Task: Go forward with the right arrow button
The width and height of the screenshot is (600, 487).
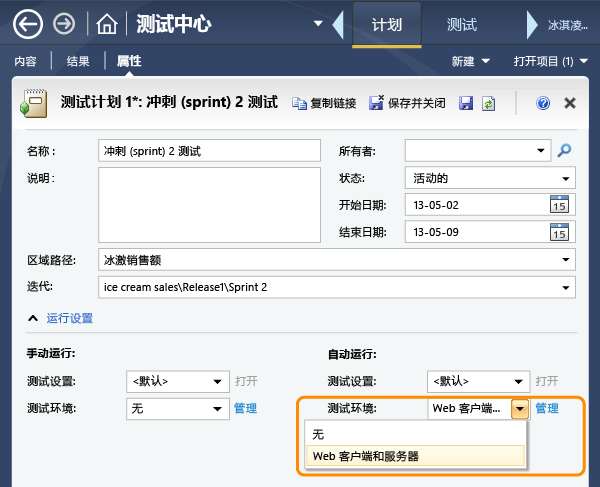Action: (64, 24)
